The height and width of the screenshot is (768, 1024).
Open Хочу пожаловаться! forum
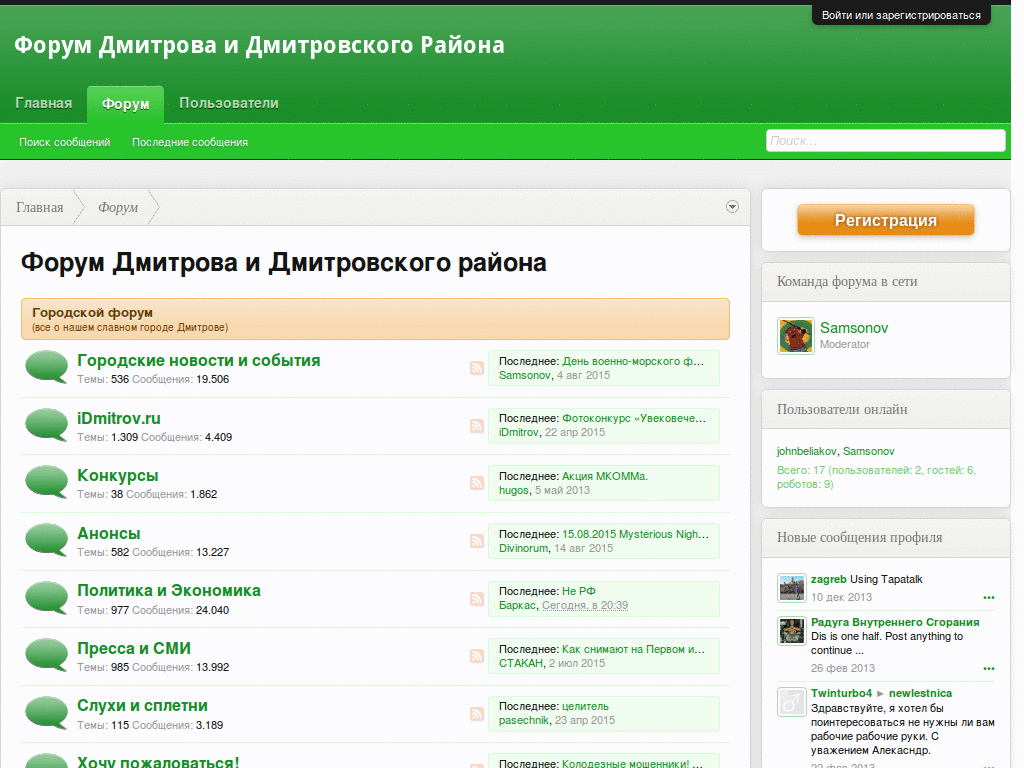[158, 762]
